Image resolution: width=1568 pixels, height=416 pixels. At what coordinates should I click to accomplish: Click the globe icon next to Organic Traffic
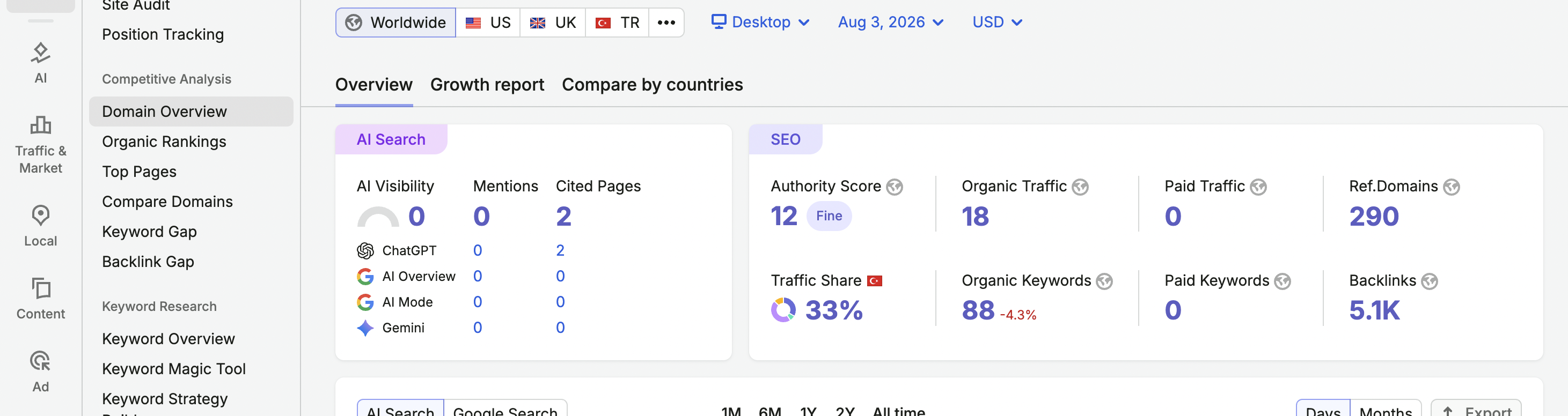pyautogui.click(x=1080, y=187)
